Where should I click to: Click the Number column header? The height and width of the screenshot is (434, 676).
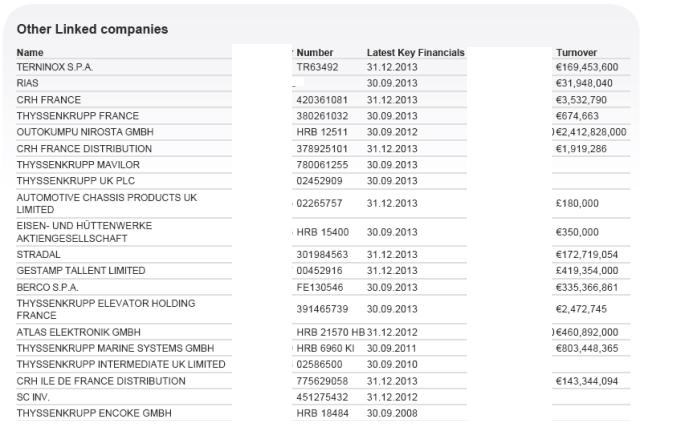315,52
